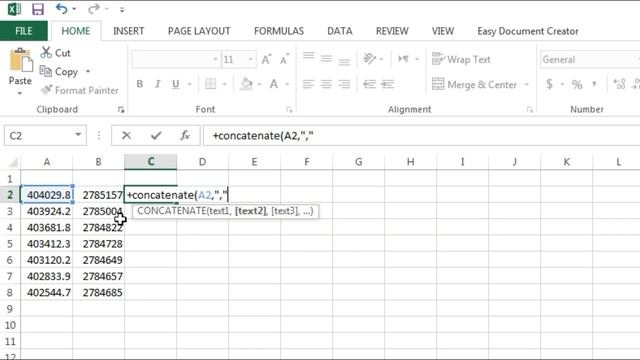Click Increase Indent icon
Image resolution: width=640 pixels, height=360 pixels.
(387, 84)
